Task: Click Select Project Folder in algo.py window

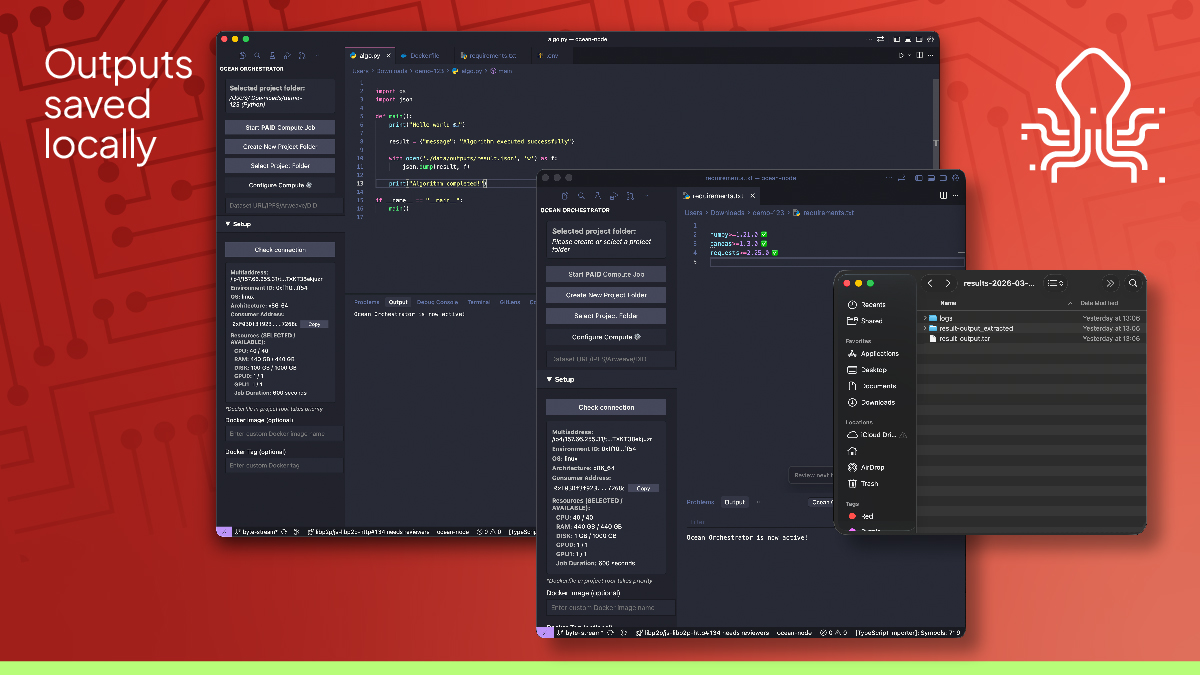Action: [280, 166]
